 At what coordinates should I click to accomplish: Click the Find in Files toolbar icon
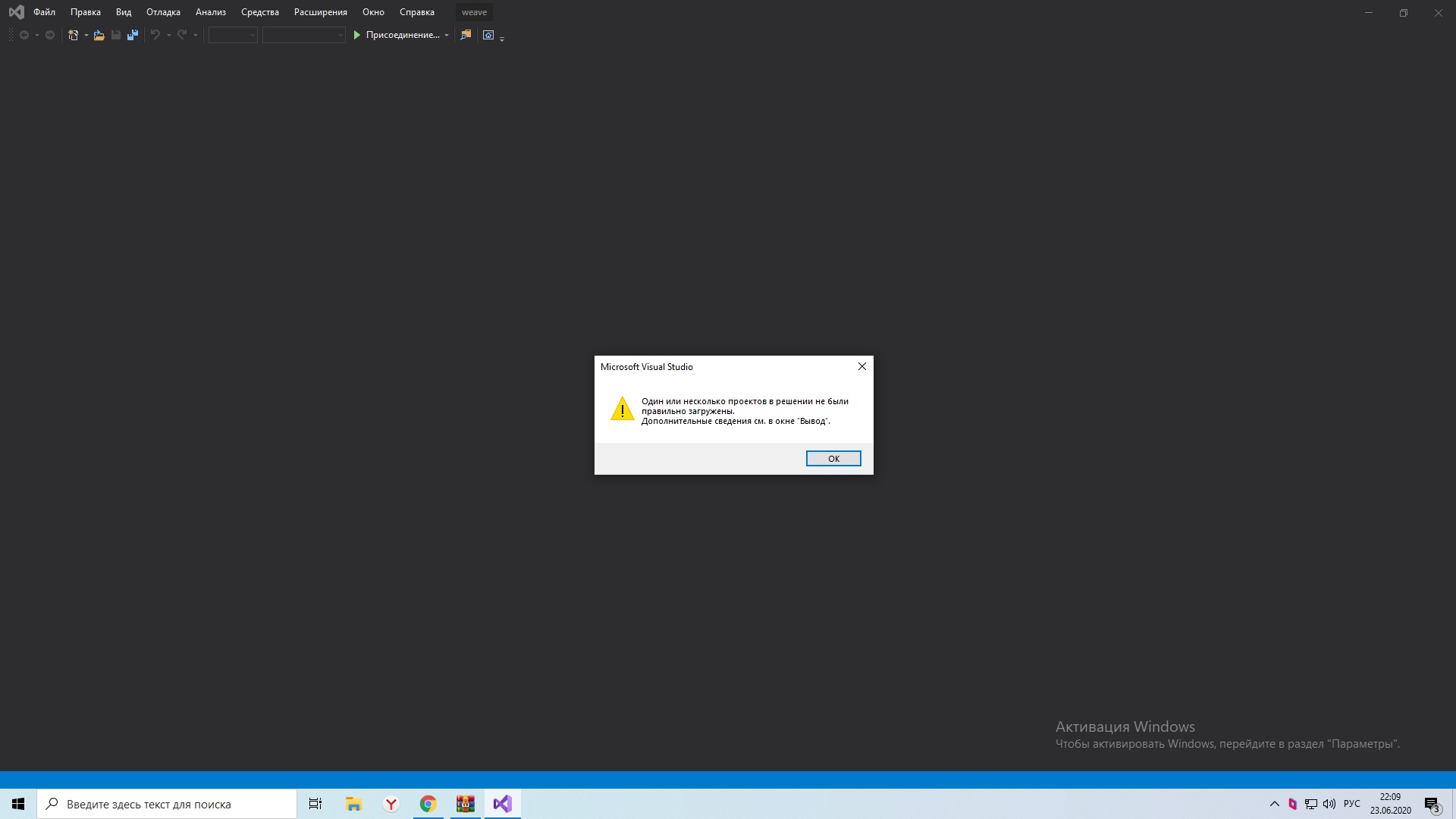pos(466,35)
